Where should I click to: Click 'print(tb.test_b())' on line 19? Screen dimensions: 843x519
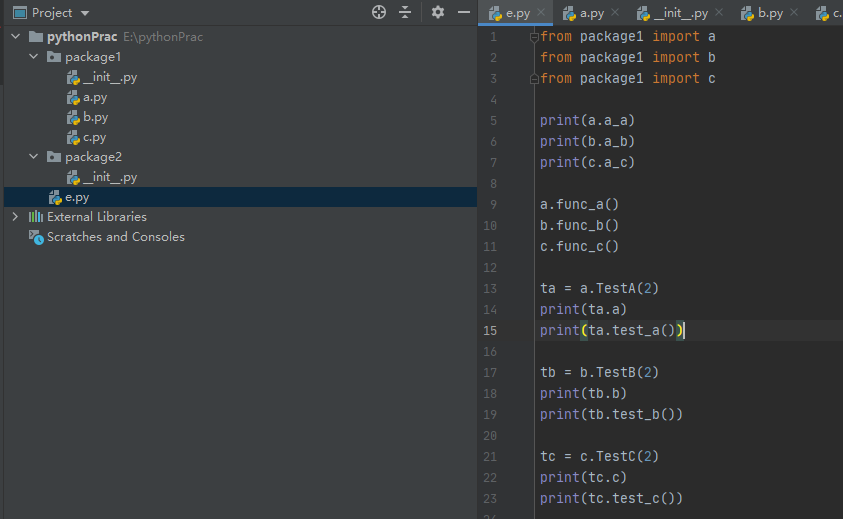pos(611,414)
